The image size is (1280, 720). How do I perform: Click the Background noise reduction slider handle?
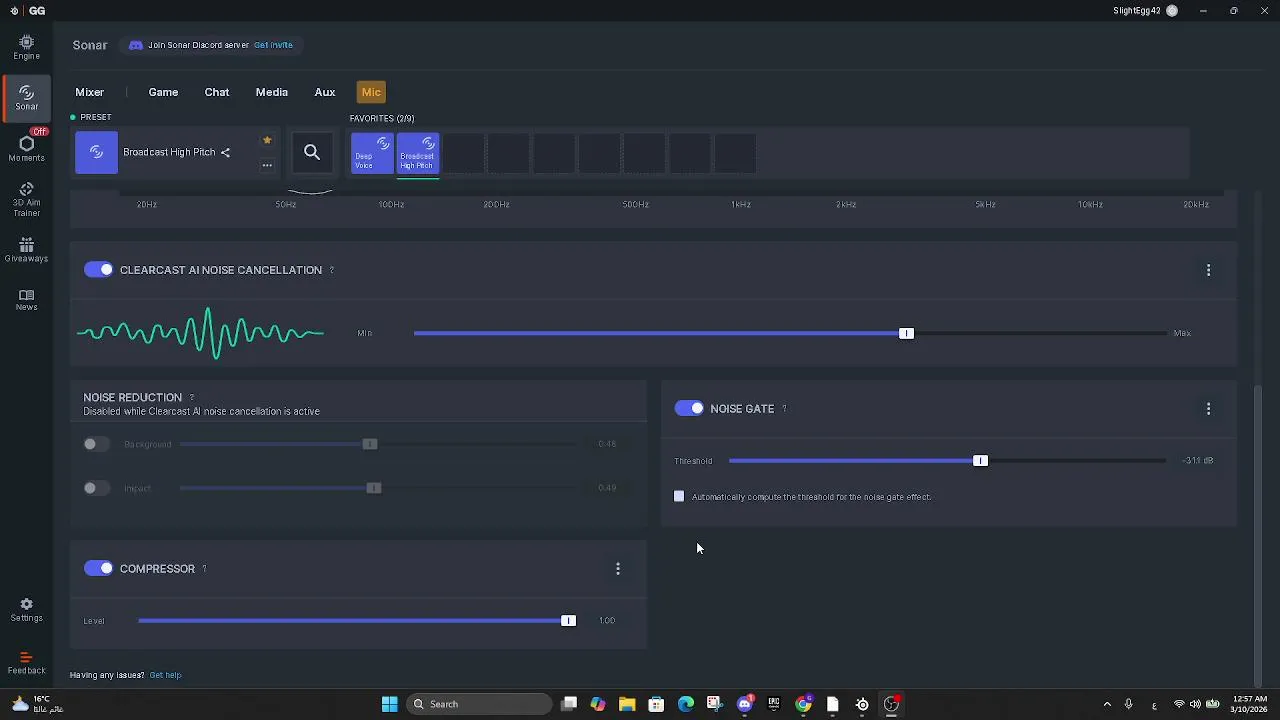[370, 444]
